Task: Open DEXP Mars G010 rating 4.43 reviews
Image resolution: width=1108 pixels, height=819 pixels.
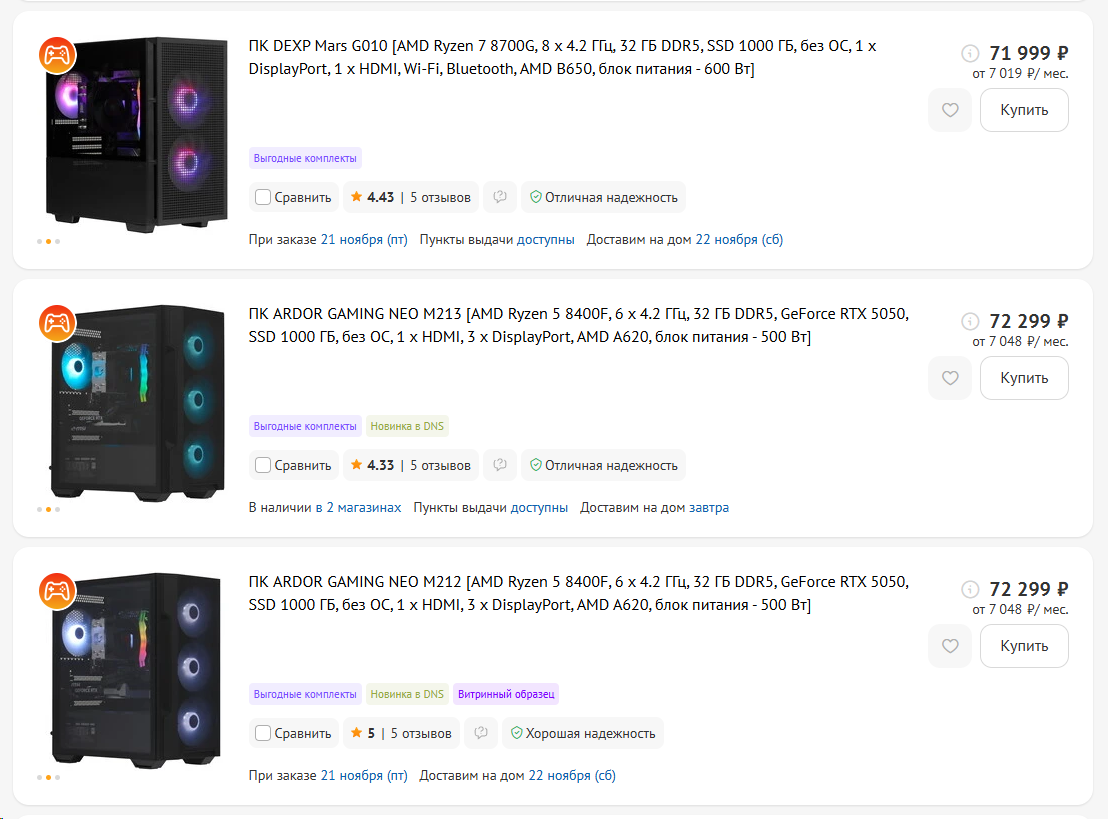Action: (x=410, y=197)
